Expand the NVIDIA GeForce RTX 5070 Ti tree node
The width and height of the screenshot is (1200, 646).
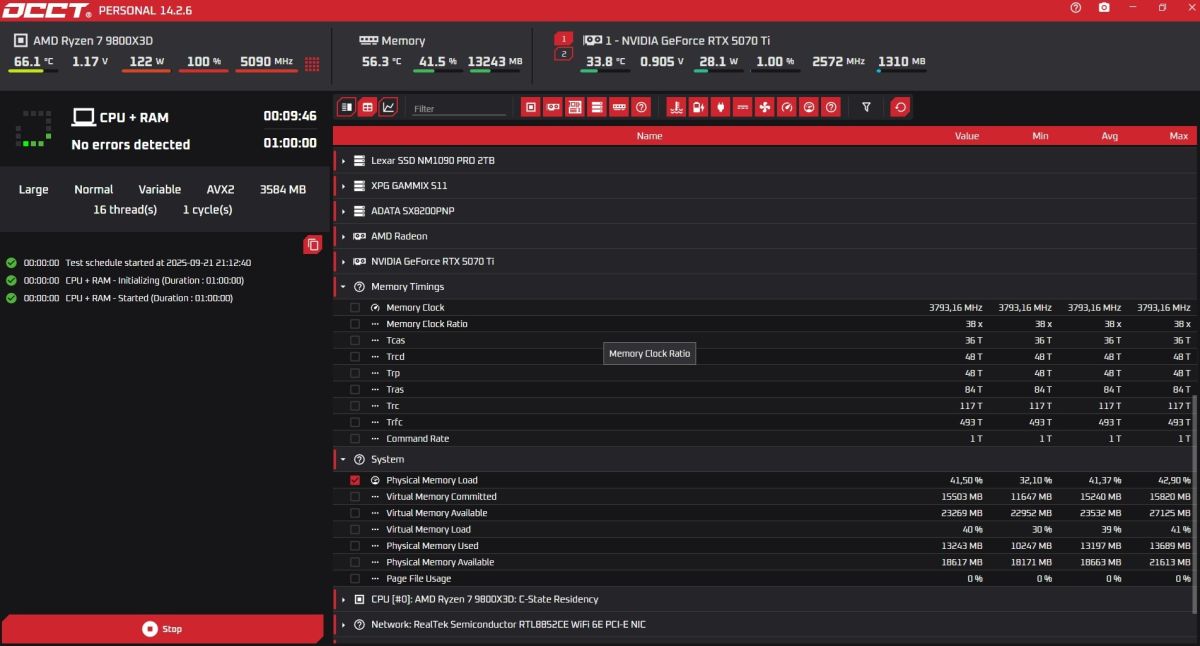[x=343, y=262]
